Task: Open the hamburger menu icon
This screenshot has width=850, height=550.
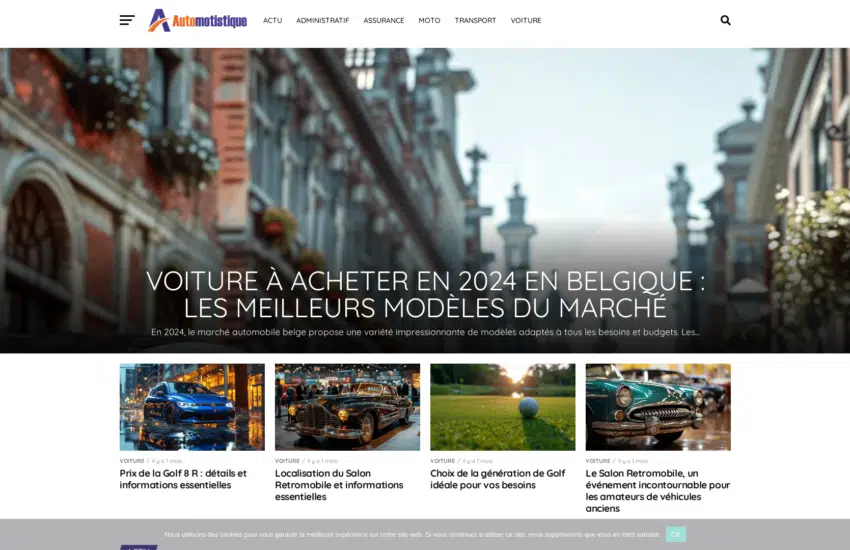Action: tap(127, 20)
